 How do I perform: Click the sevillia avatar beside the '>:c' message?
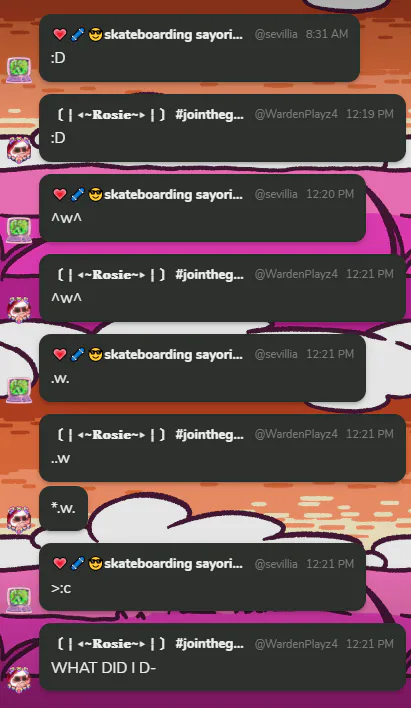(x=19, y=599)
